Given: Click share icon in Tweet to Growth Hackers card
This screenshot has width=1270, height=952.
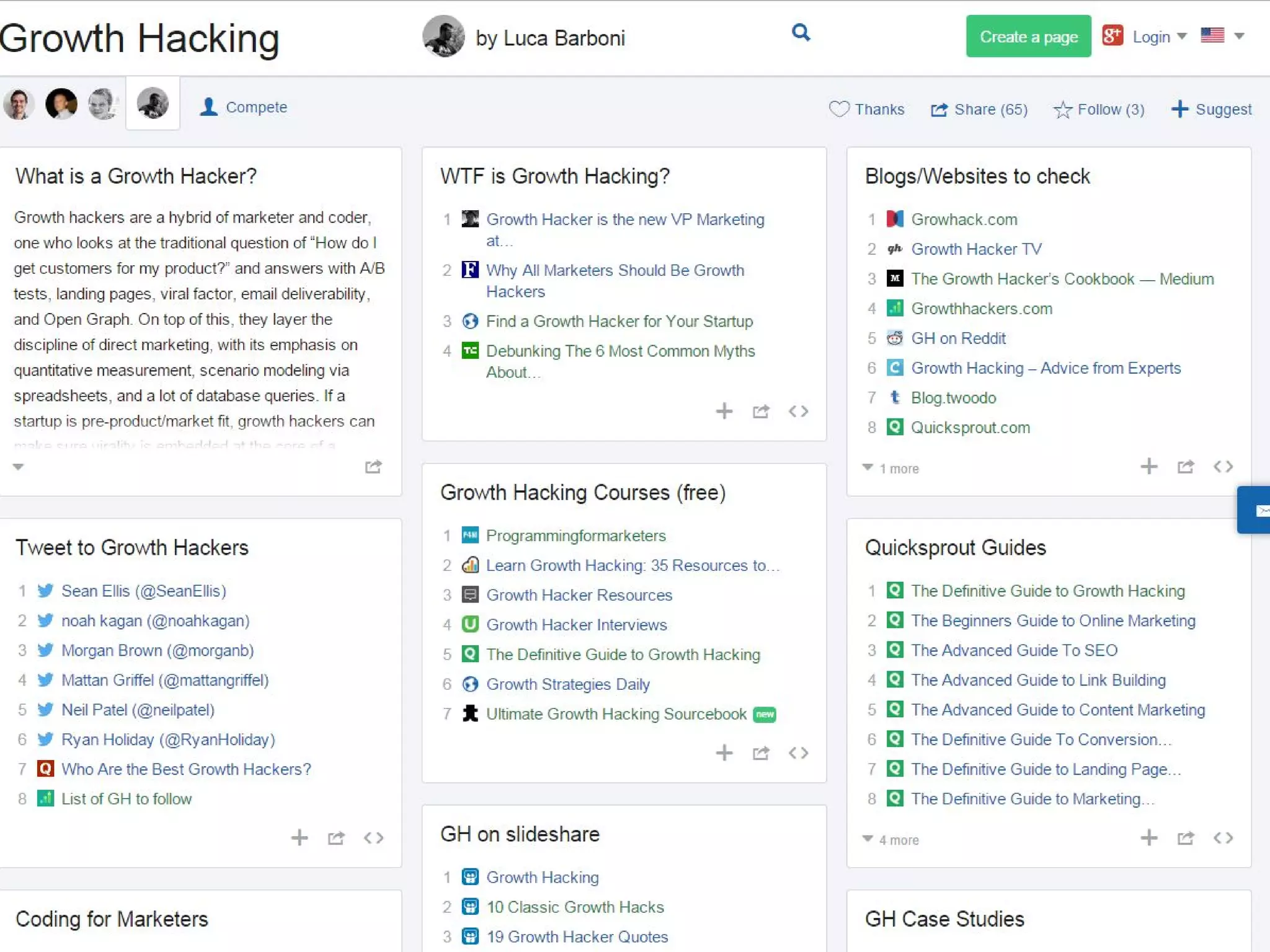Looking at the screenshot, I should point(336,839).
